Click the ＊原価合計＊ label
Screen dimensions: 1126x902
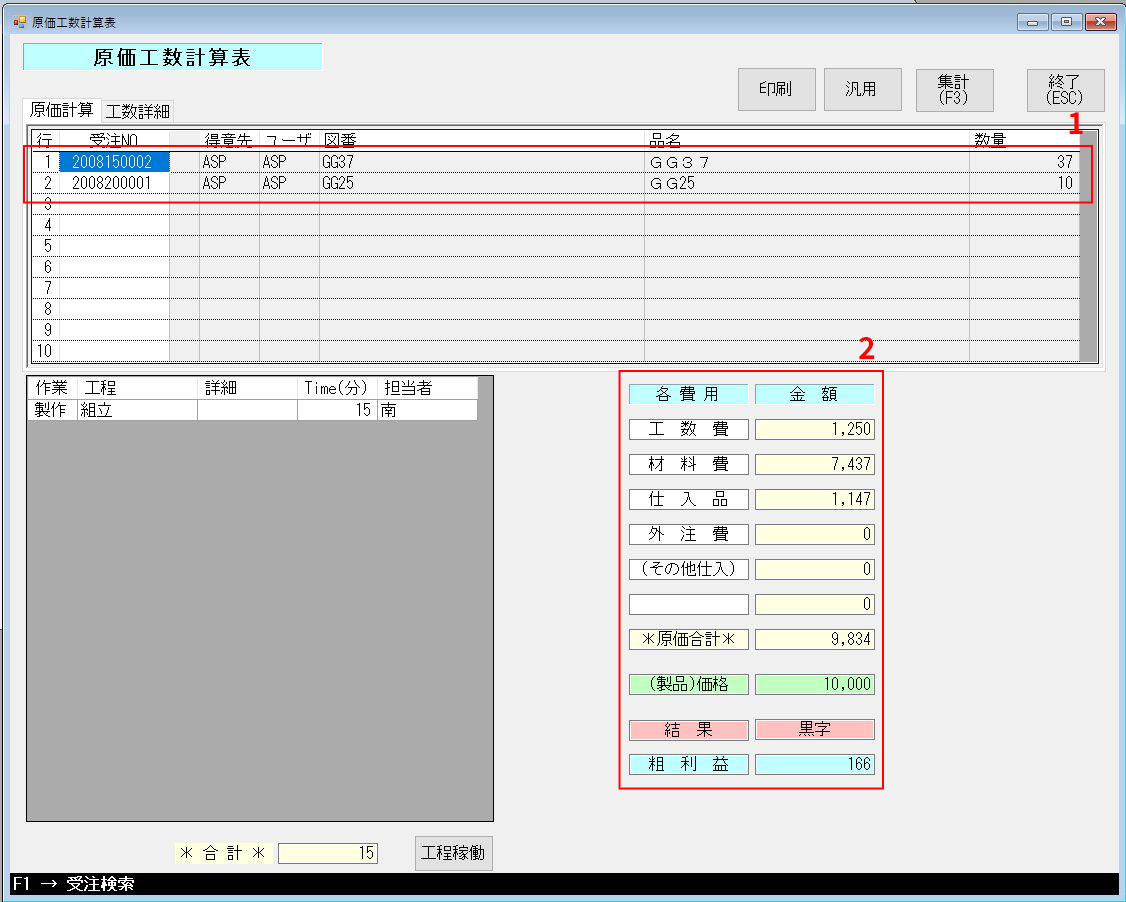tap(689, 639)
